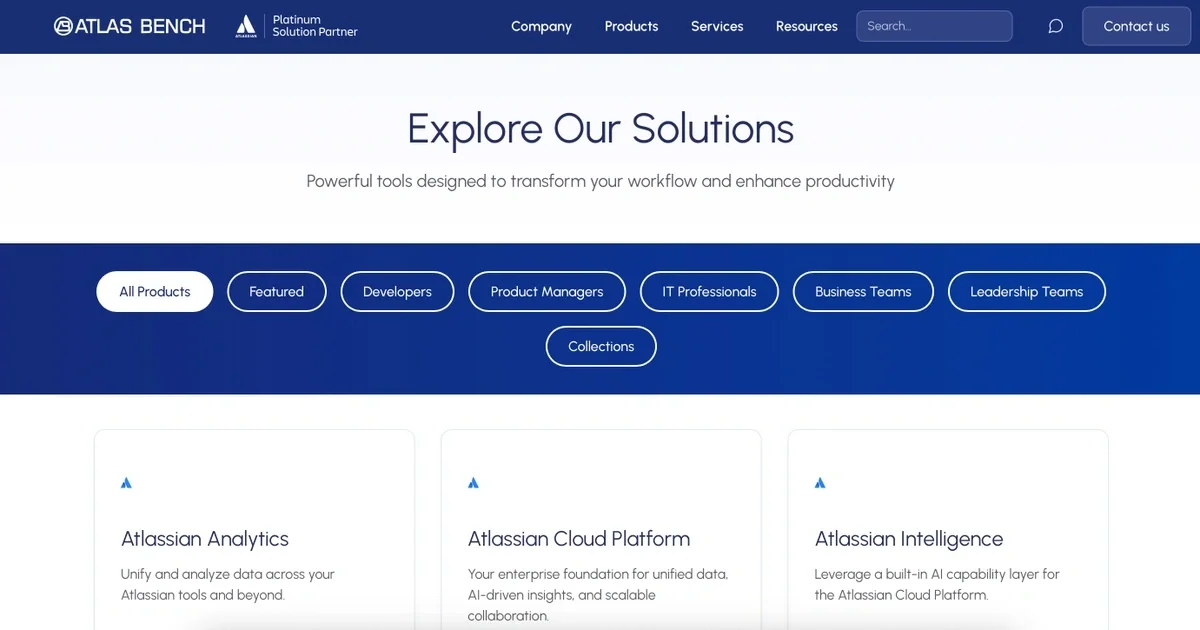
Task: Switch to Product Managers category
Action: click(547, 292)
